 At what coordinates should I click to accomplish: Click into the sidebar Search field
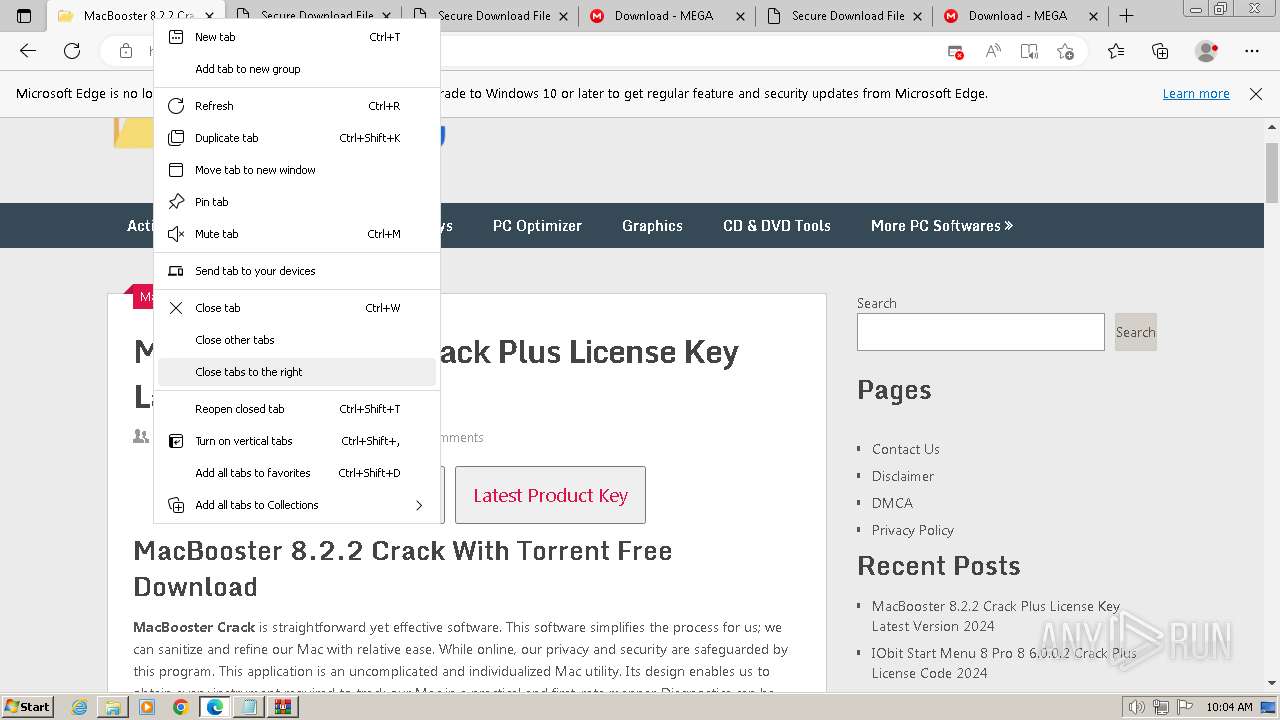tap(981, 332)
